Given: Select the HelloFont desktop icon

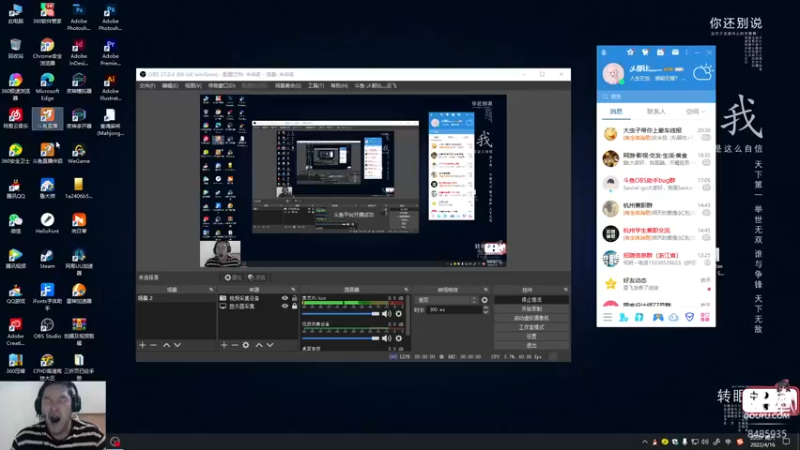Looking at the screenshot, I should [x=47, y=223].
